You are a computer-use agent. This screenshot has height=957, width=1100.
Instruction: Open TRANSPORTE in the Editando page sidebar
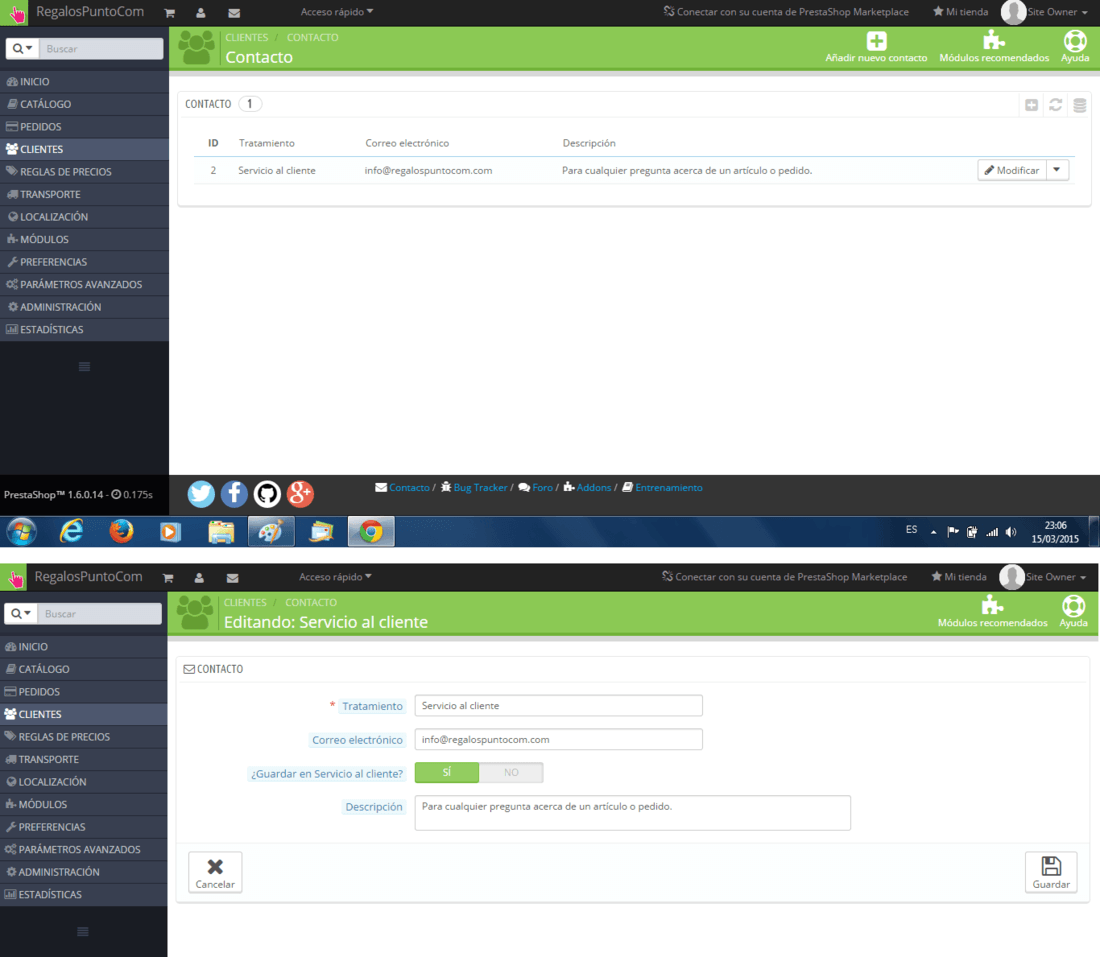(83, 759)
